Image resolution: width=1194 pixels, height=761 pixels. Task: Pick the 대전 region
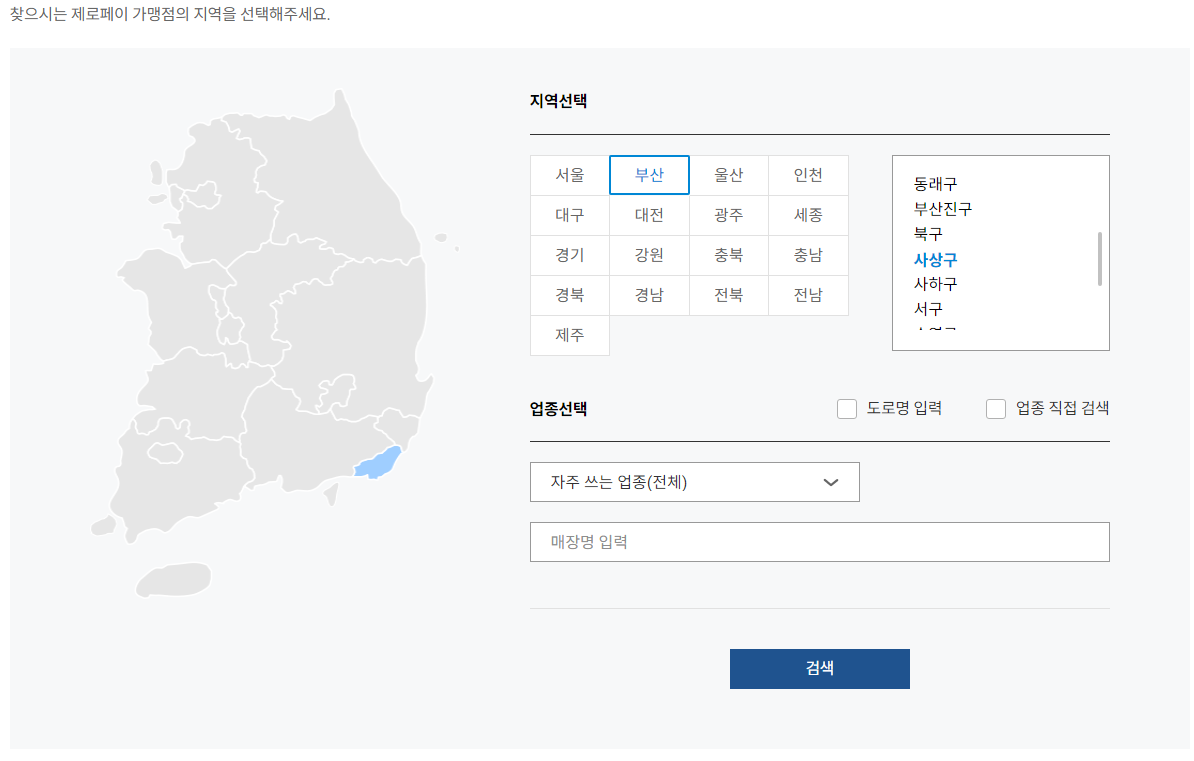click(649, 216)
